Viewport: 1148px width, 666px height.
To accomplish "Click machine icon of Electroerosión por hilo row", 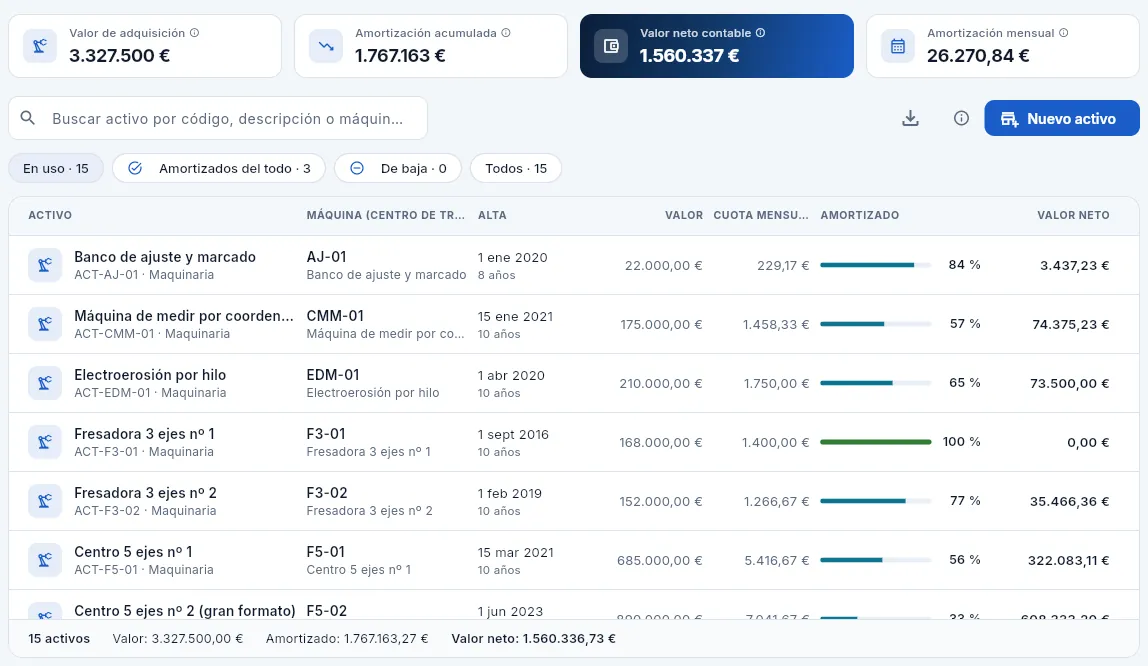I will point(45,383).
